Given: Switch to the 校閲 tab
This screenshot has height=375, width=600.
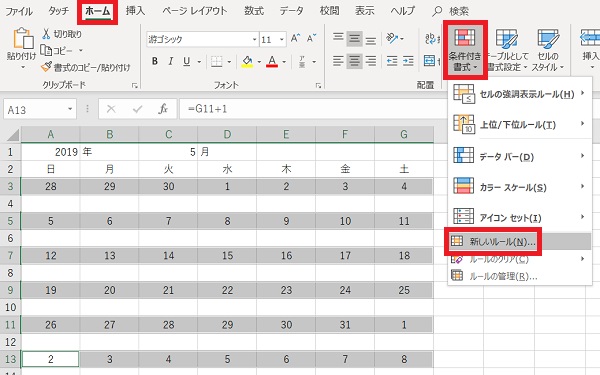Looking at the screenshot, I should point(329,11).
